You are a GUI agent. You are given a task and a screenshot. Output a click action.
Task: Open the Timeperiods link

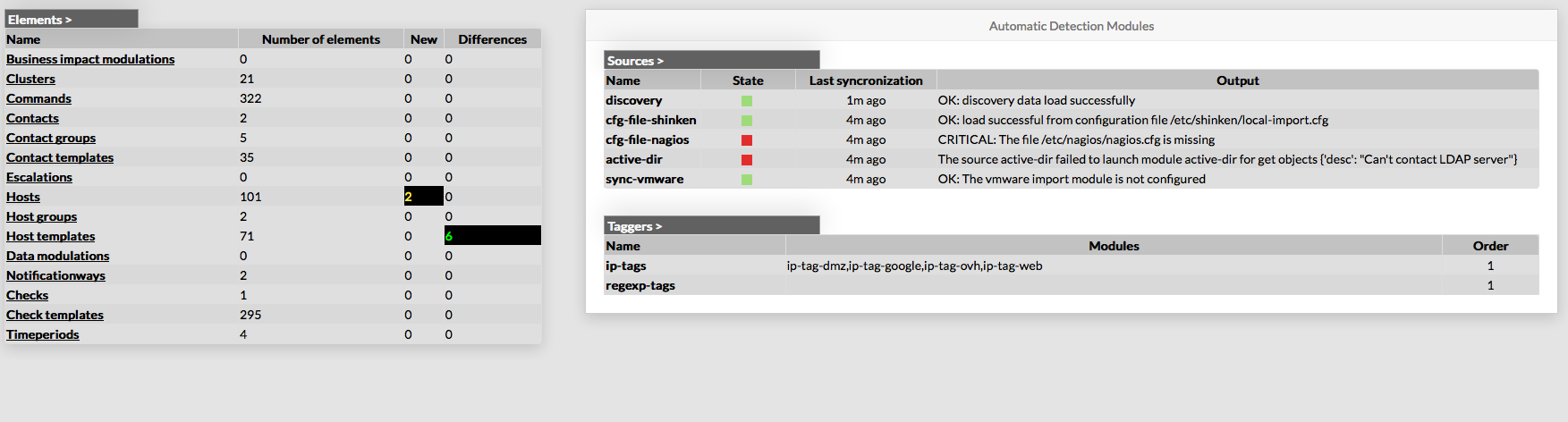tap(43, 334)
